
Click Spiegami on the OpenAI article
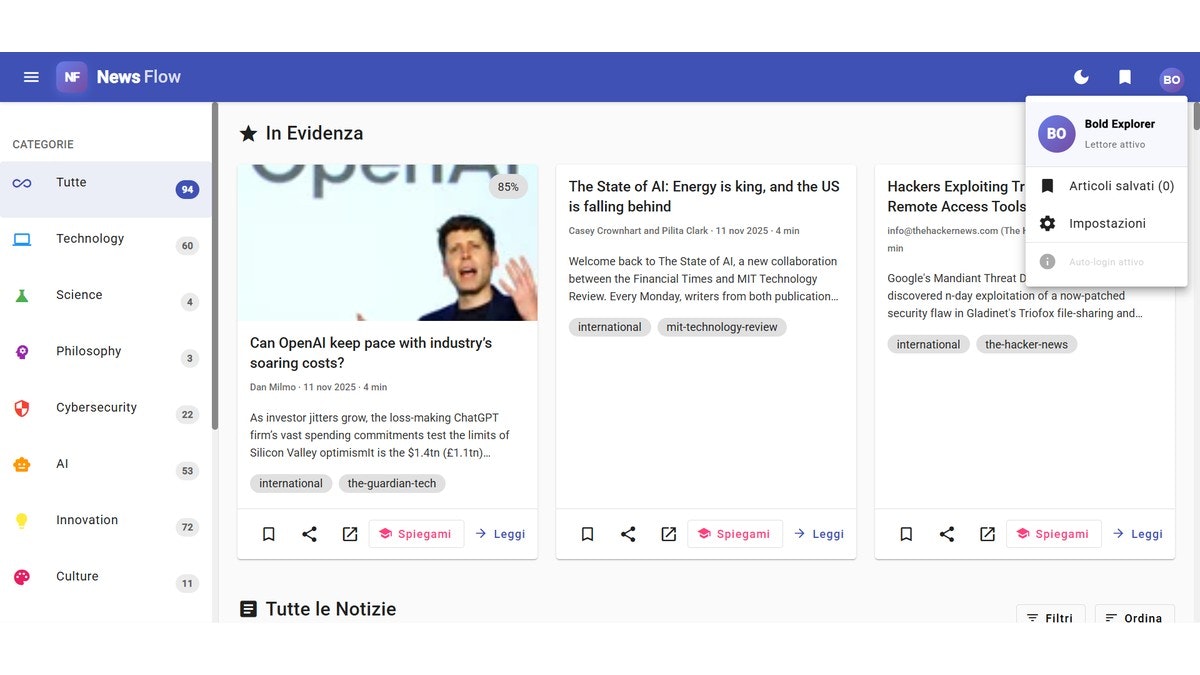(x=416, y=533)
